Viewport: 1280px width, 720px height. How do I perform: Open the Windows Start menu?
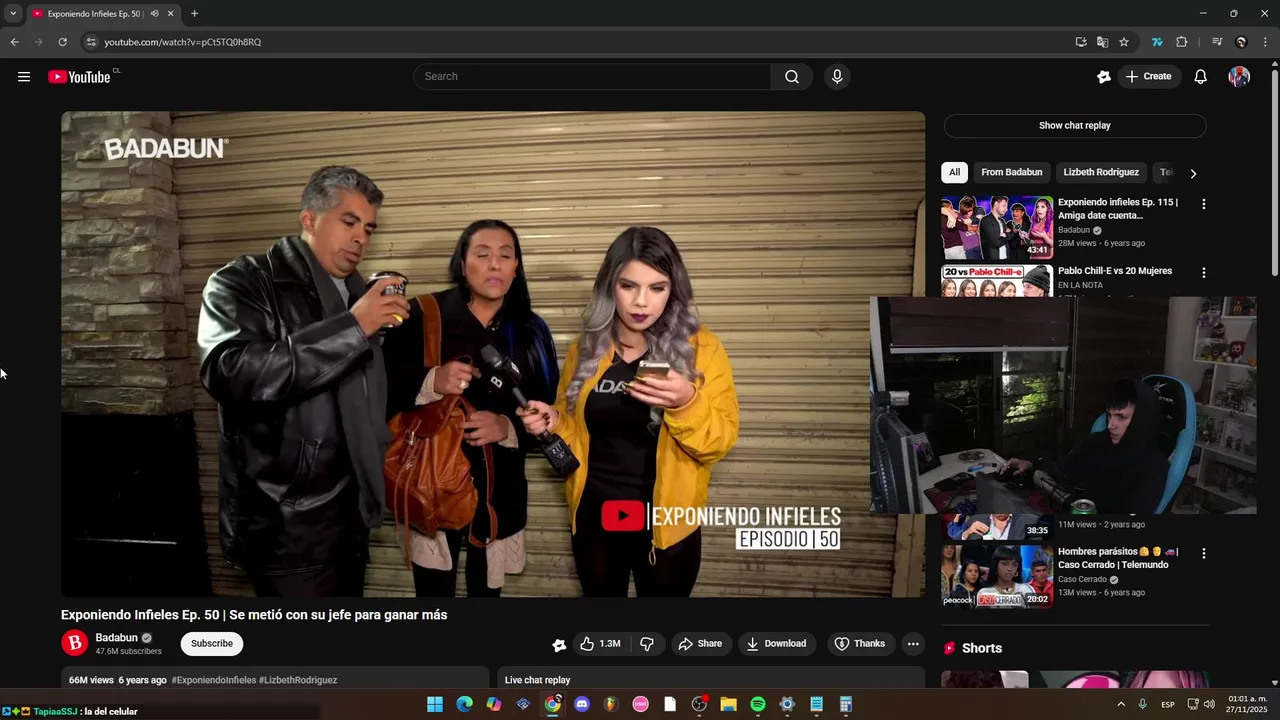pyautogui.click(x=435, y=704)
